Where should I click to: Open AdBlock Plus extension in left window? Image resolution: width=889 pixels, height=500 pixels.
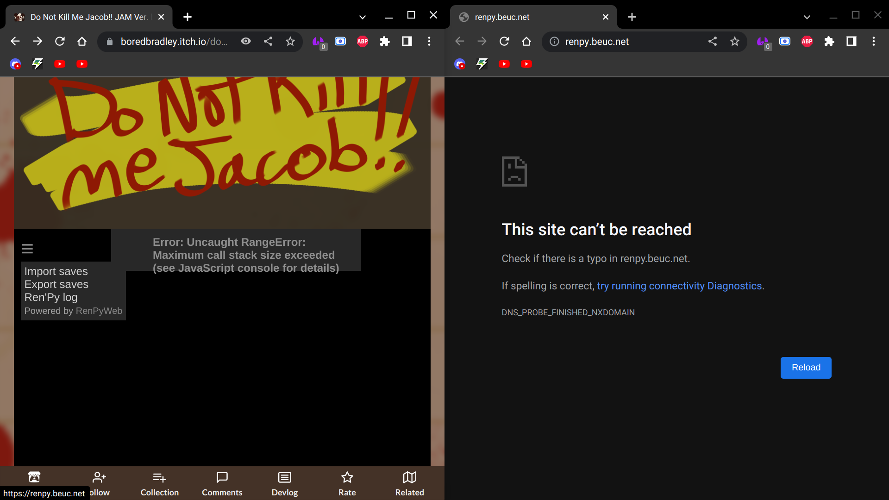(x=363, y=41)
